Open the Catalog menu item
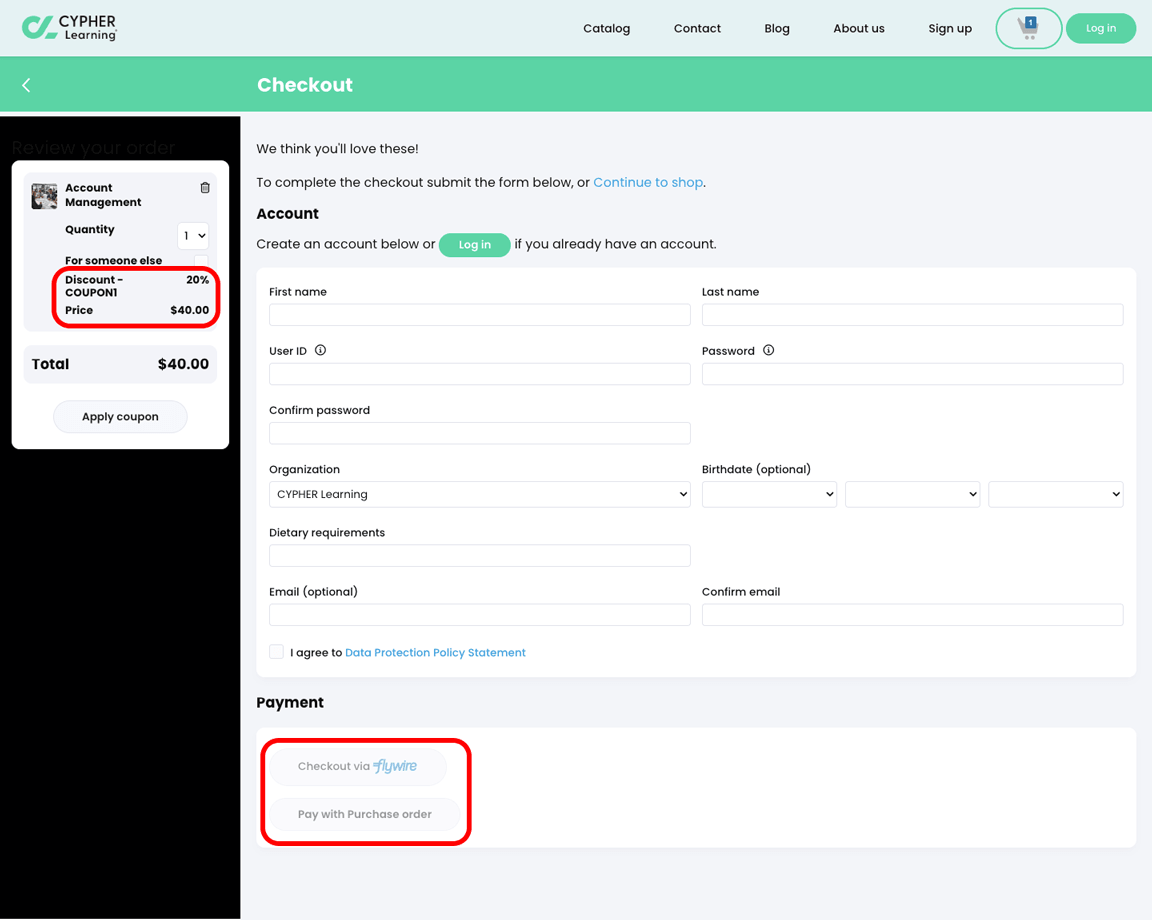The height and width of the screenshot is (920, 1152). coord(607,29)
